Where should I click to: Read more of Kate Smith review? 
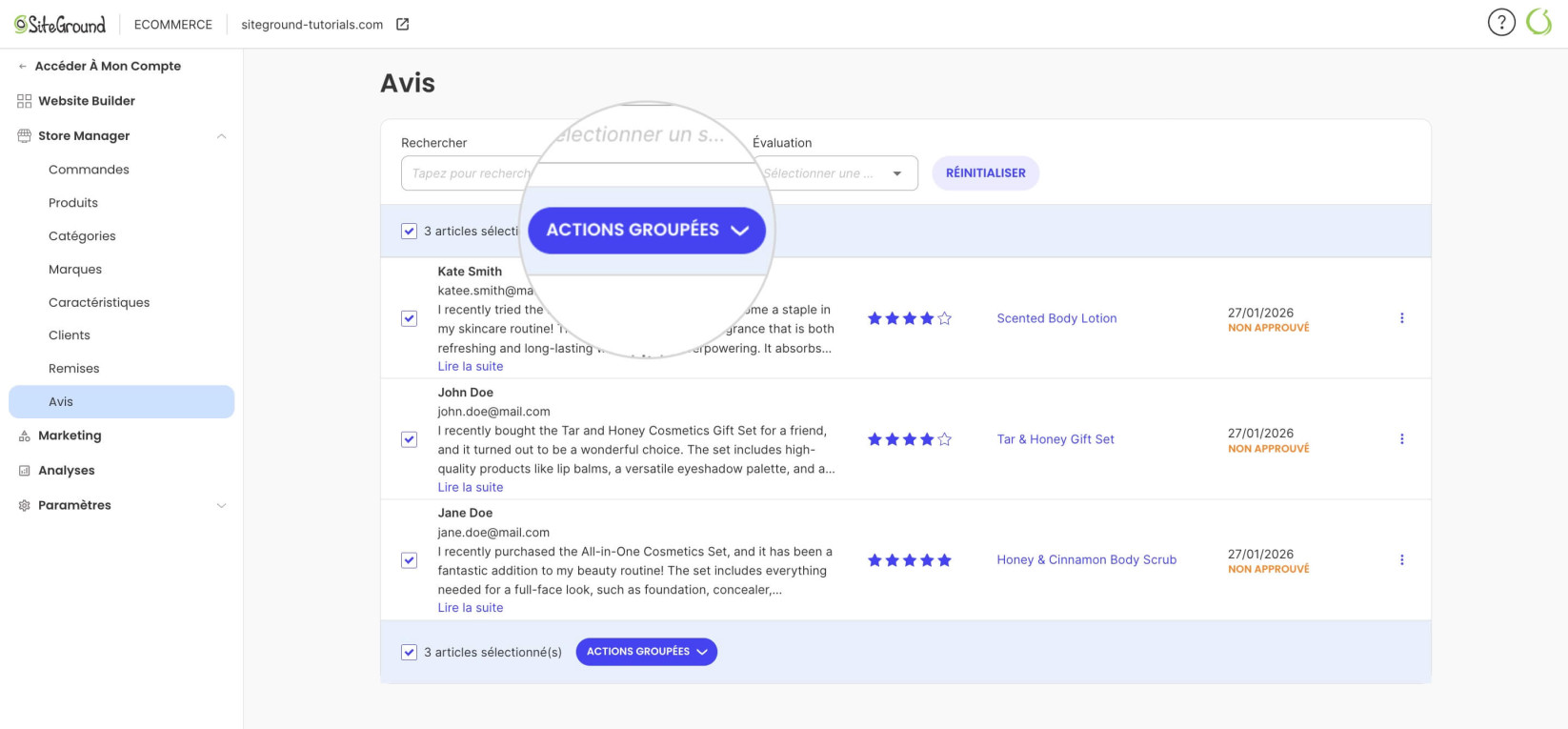coord(471,367)
